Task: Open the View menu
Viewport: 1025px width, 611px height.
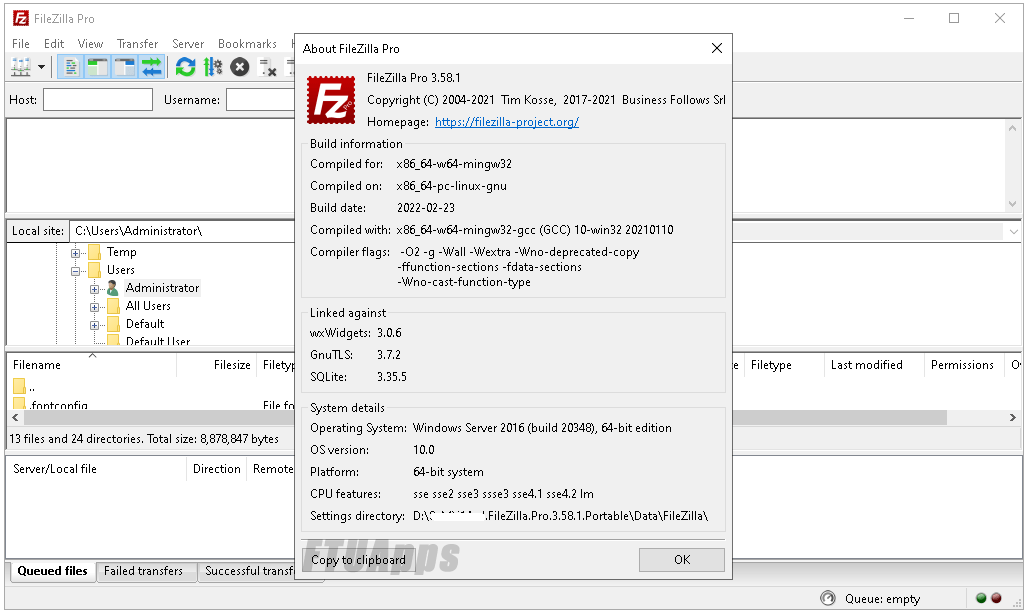Action: [x=90, y=44]
